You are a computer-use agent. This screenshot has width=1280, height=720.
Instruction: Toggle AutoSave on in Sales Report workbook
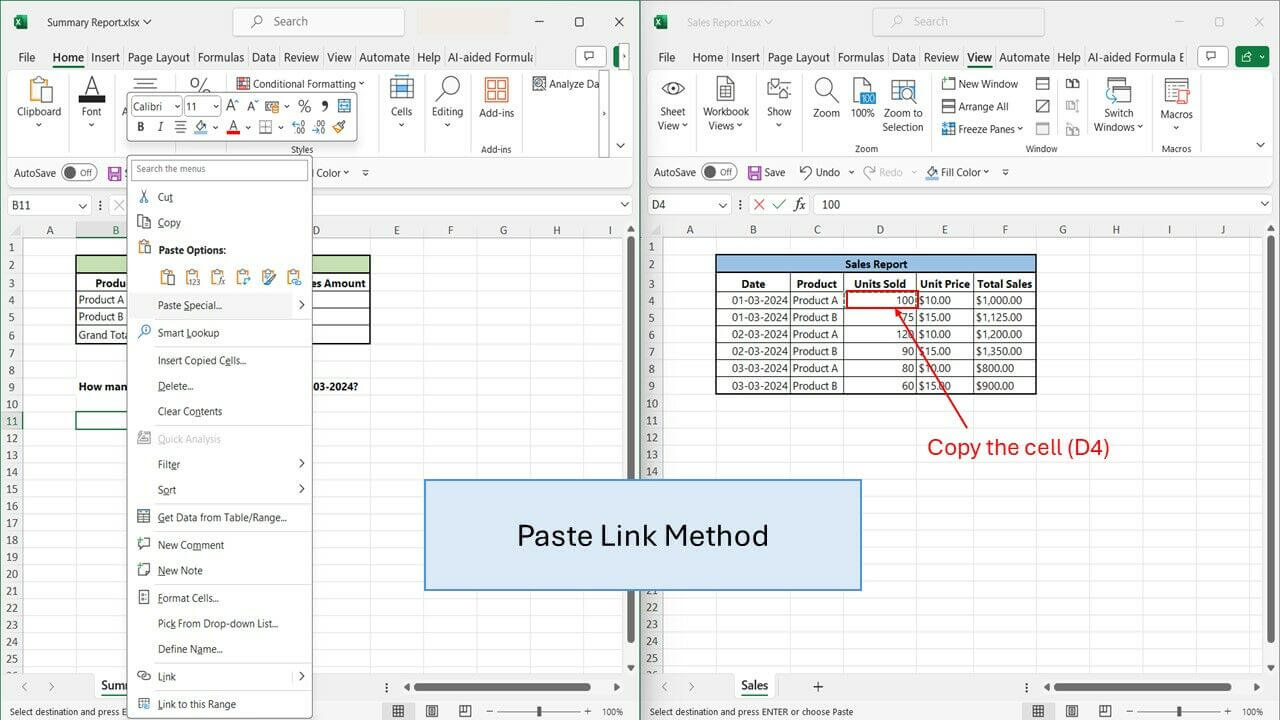(719, 172)
